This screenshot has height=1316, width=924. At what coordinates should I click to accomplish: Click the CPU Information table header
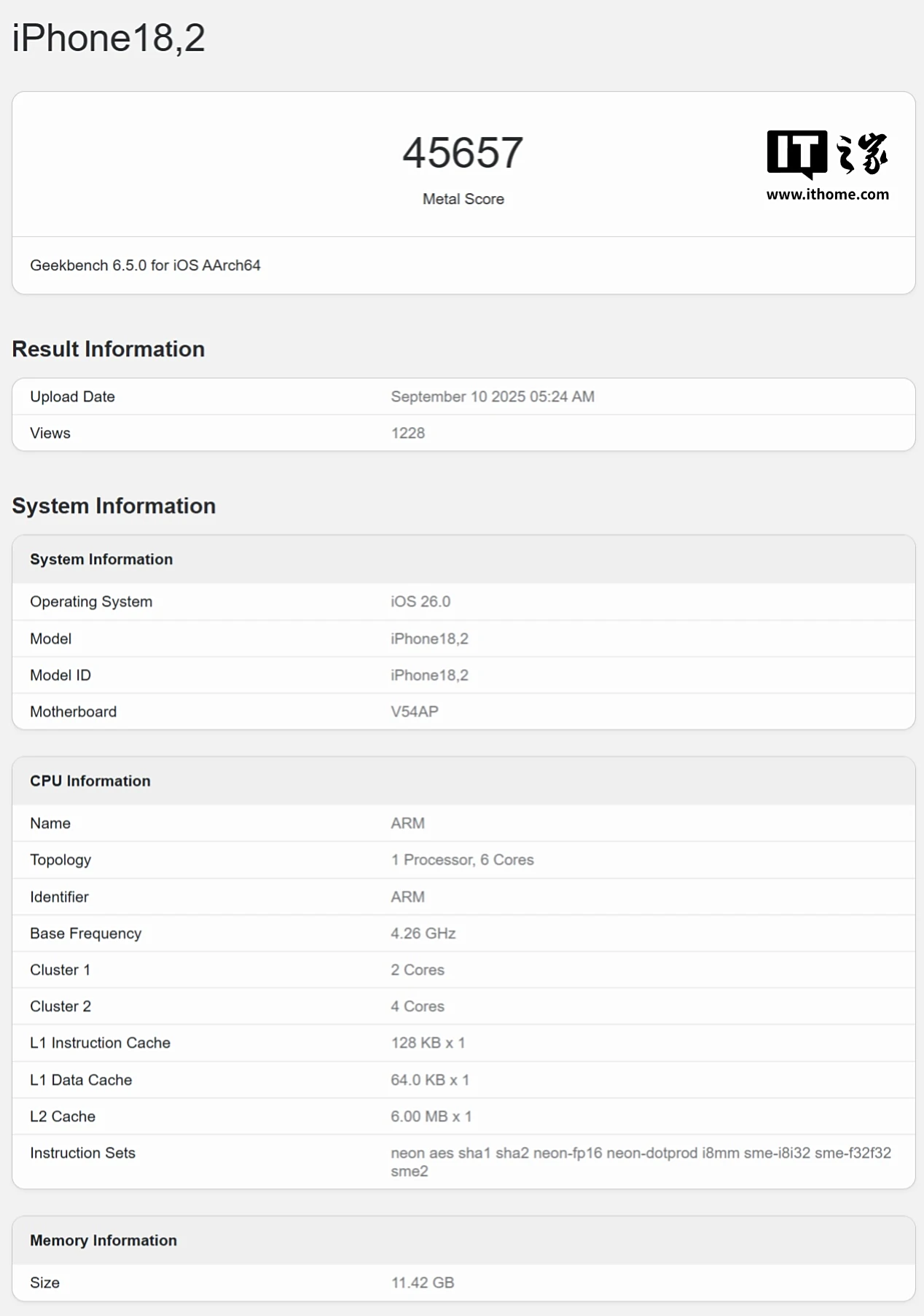(x=90, y=780)
